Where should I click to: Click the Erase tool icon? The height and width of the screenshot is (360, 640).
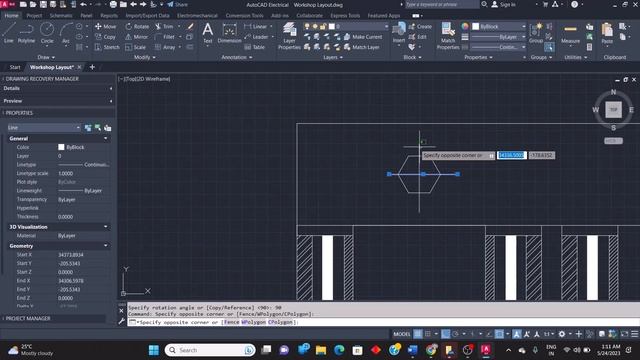coord(190,26)
